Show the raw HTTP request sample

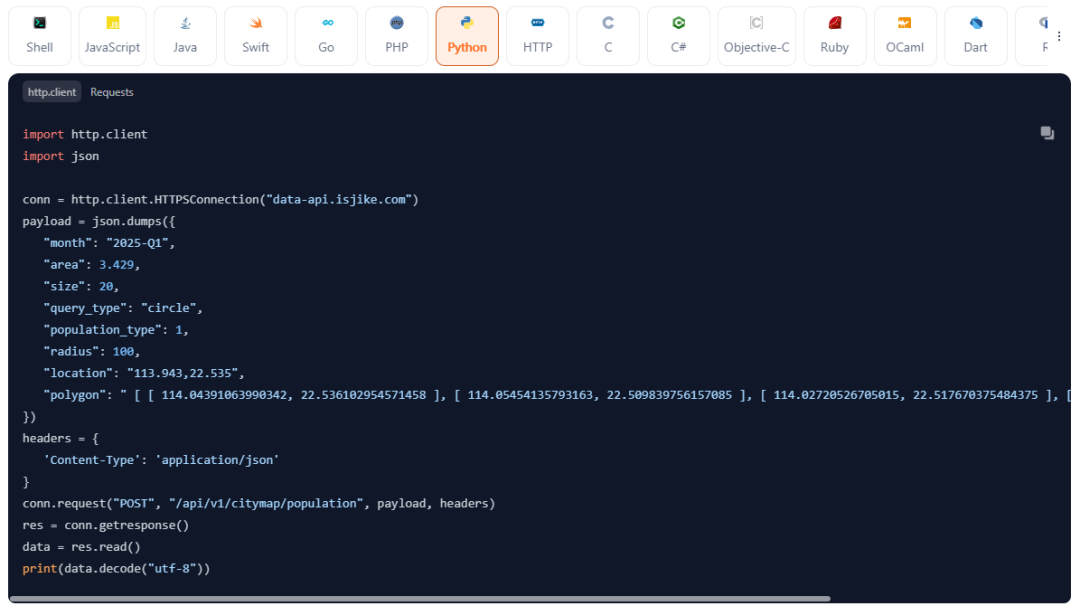[537, 36]
